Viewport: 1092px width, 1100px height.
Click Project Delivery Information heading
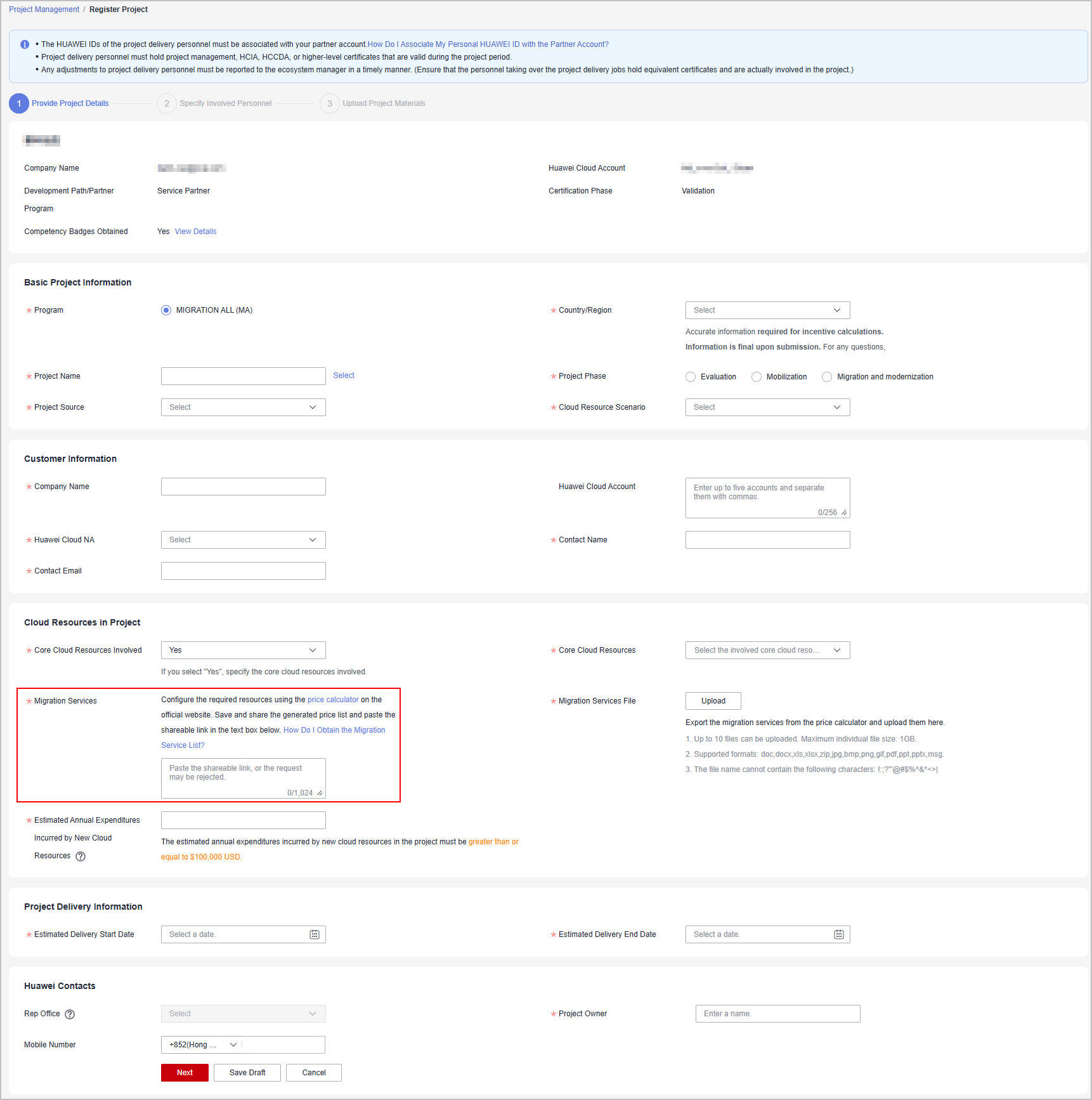[83, 907]
